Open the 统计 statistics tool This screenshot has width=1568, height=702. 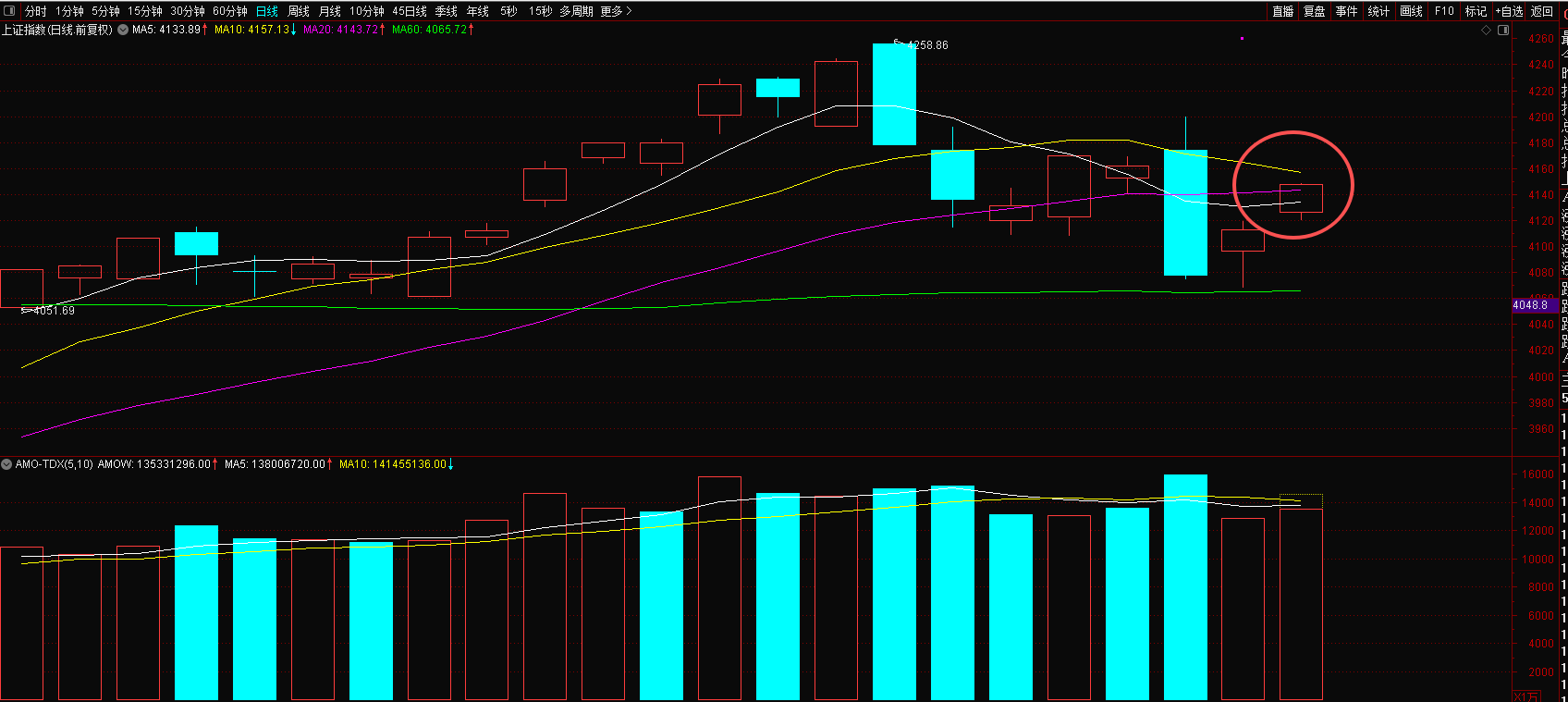1378,11
